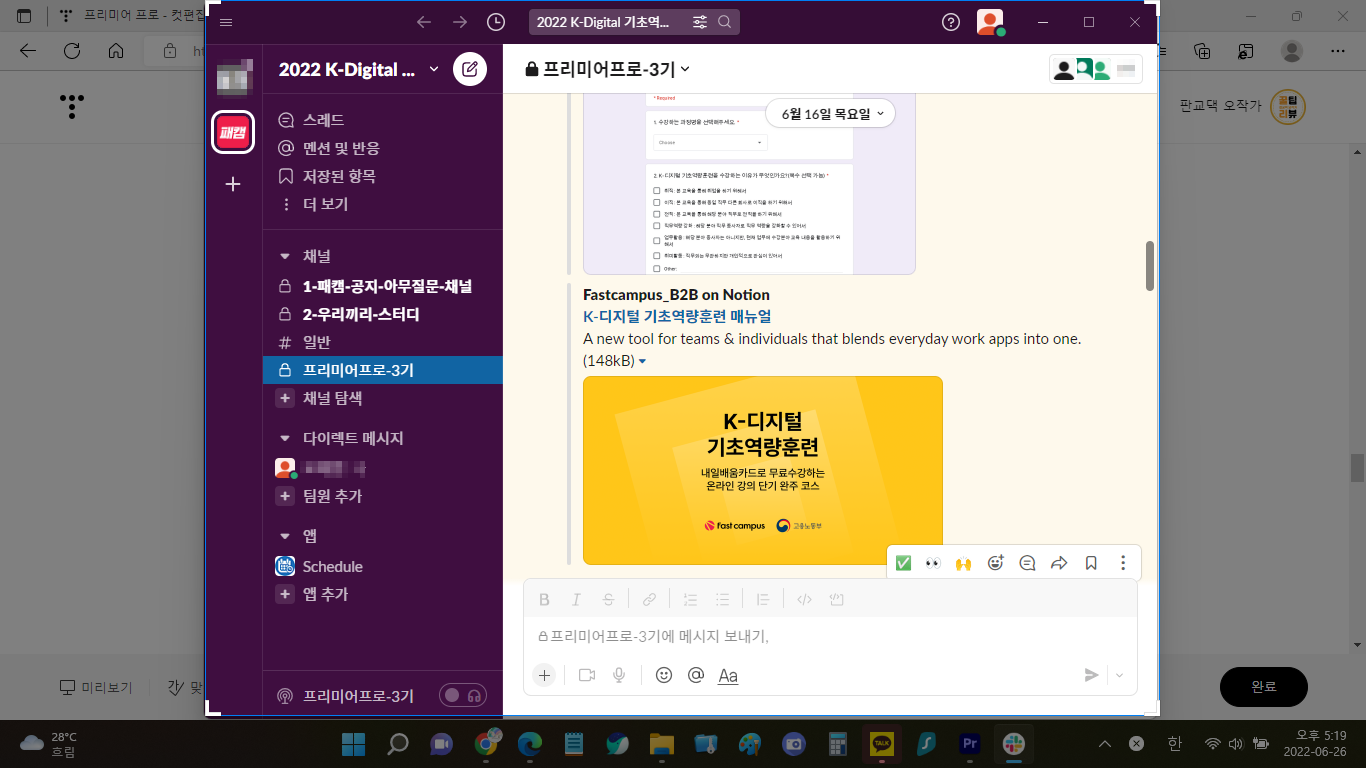
Task: Open KakaoTalk from the taskbar
Action: (882, 743)
